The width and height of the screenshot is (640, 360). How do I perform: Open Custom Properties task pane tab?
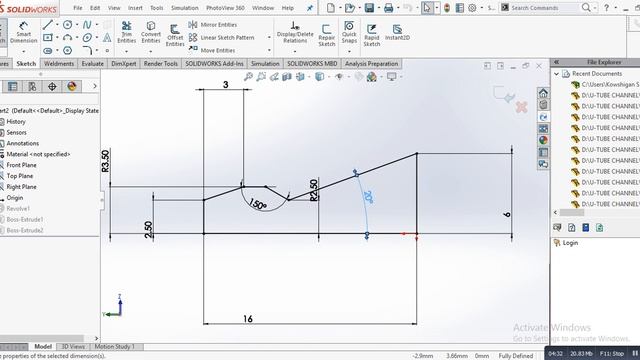point(543,152)
